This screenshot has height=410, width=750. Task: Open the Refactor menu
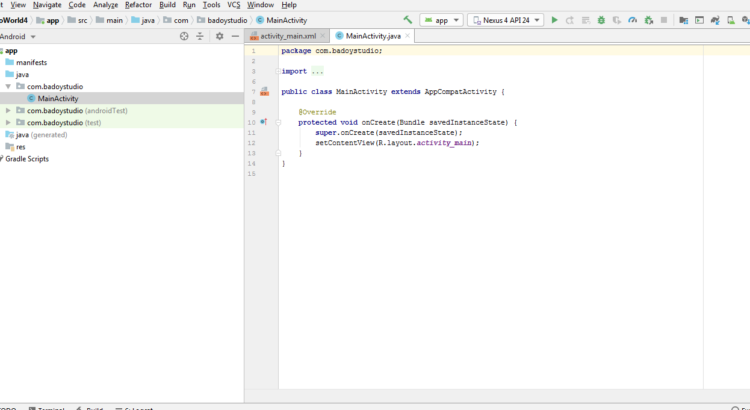(138, 5)
